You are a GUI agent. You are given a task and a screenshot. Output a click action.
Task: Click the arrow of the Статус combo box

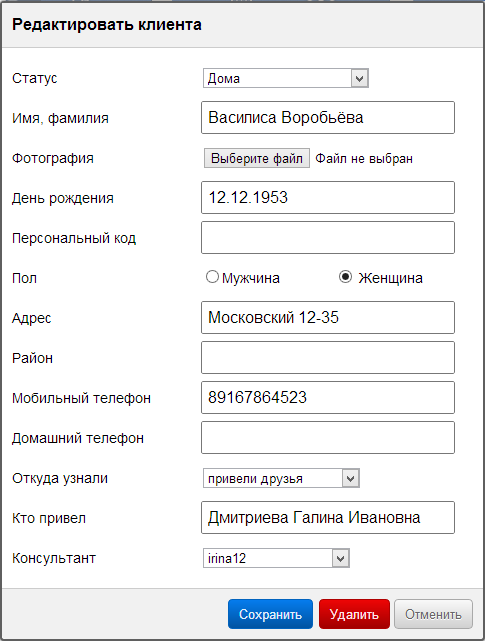[x=359, y=78]
